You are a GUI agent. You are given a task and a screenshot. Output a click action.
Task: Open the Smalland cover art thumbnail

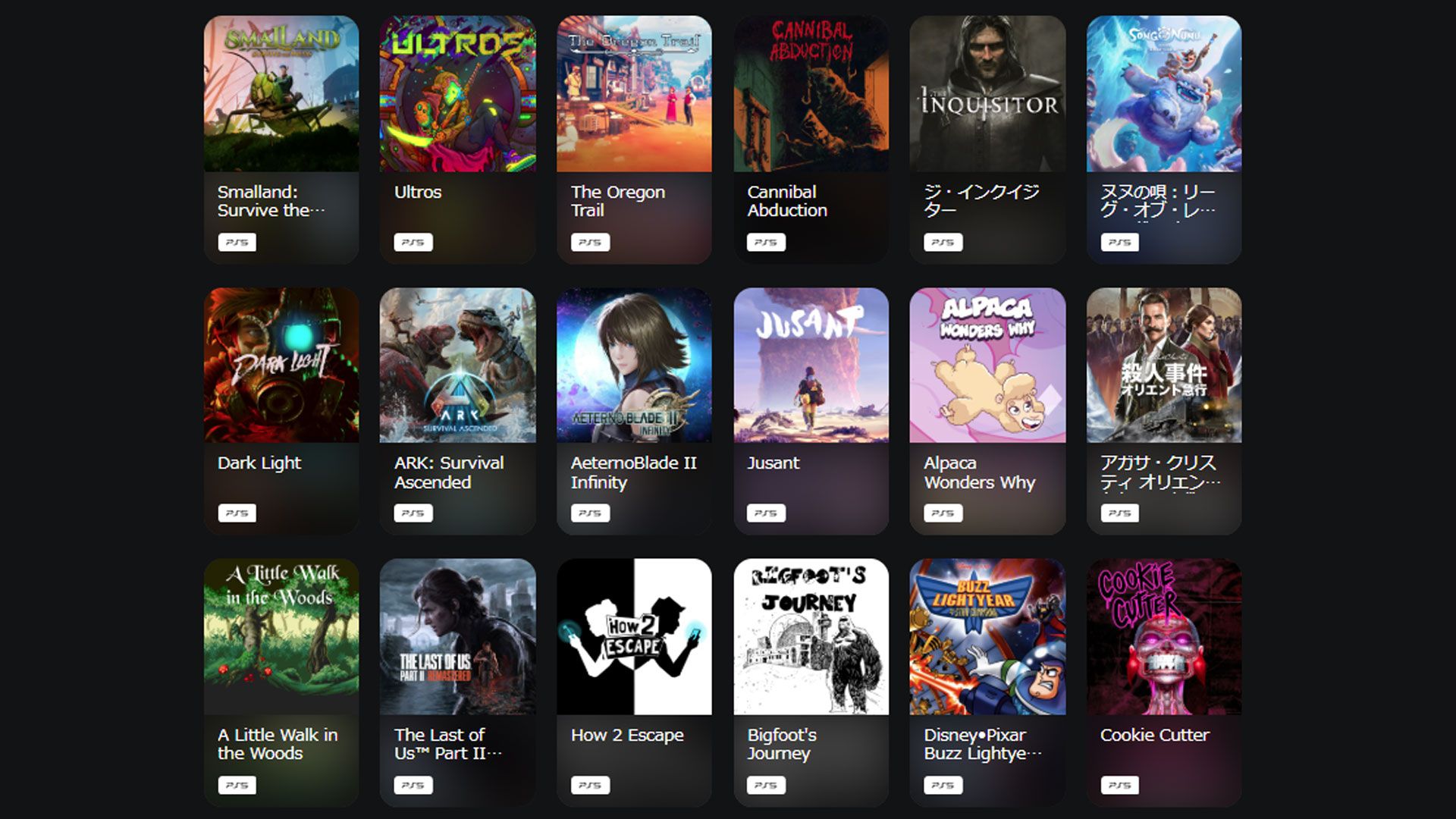click(x=281, y=93)
